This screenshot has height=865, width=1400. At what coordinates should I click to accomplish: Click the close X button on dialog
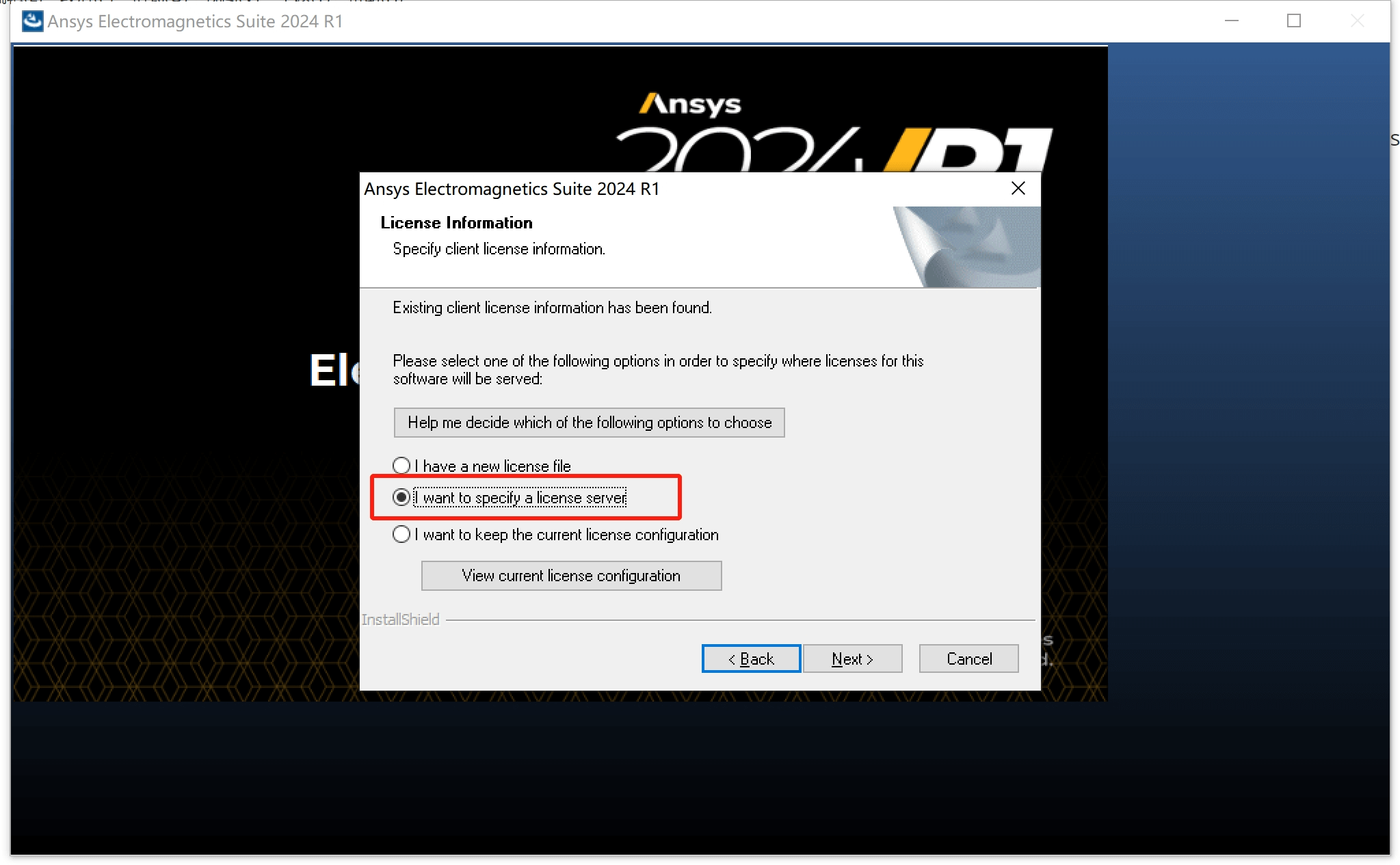click(x=1018, y=188)
